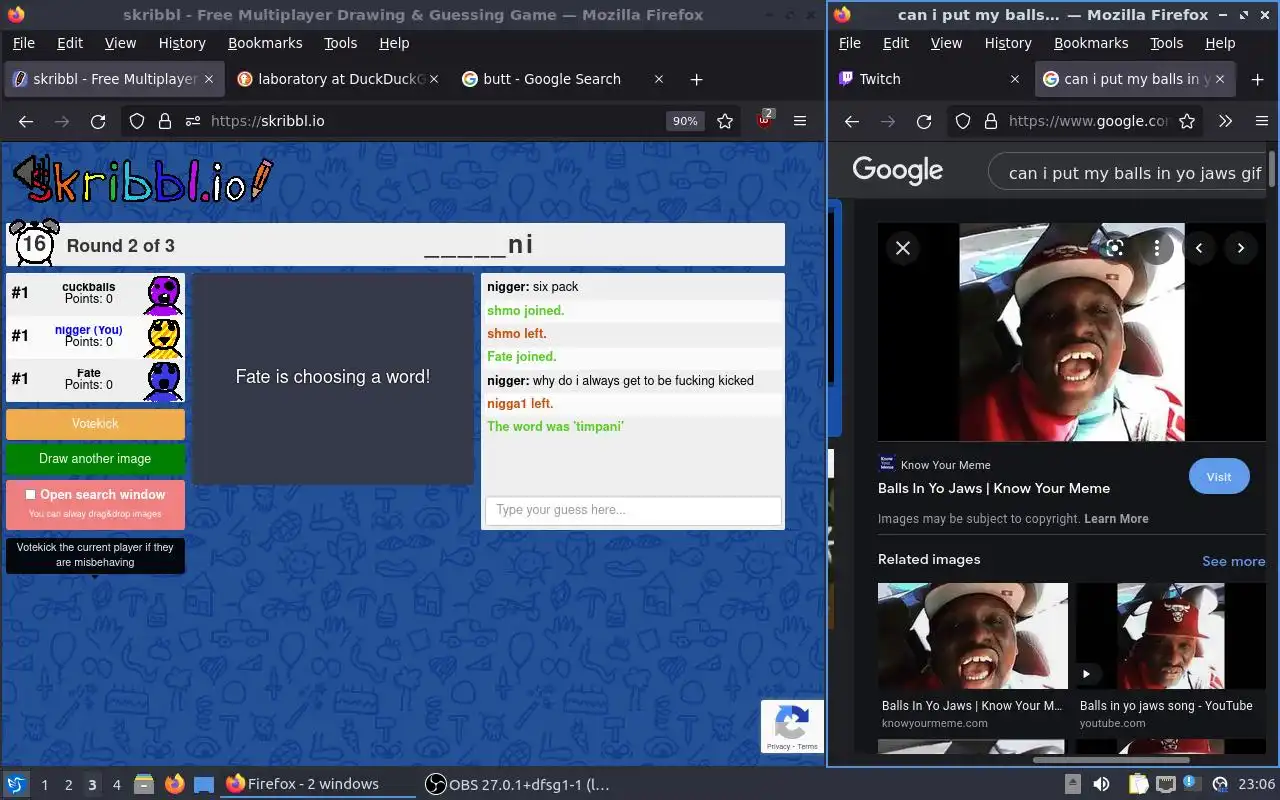Open three-dot options on image preview
The width and height of the screenshot is (1280, 800).
click(x=1157, y=248)
